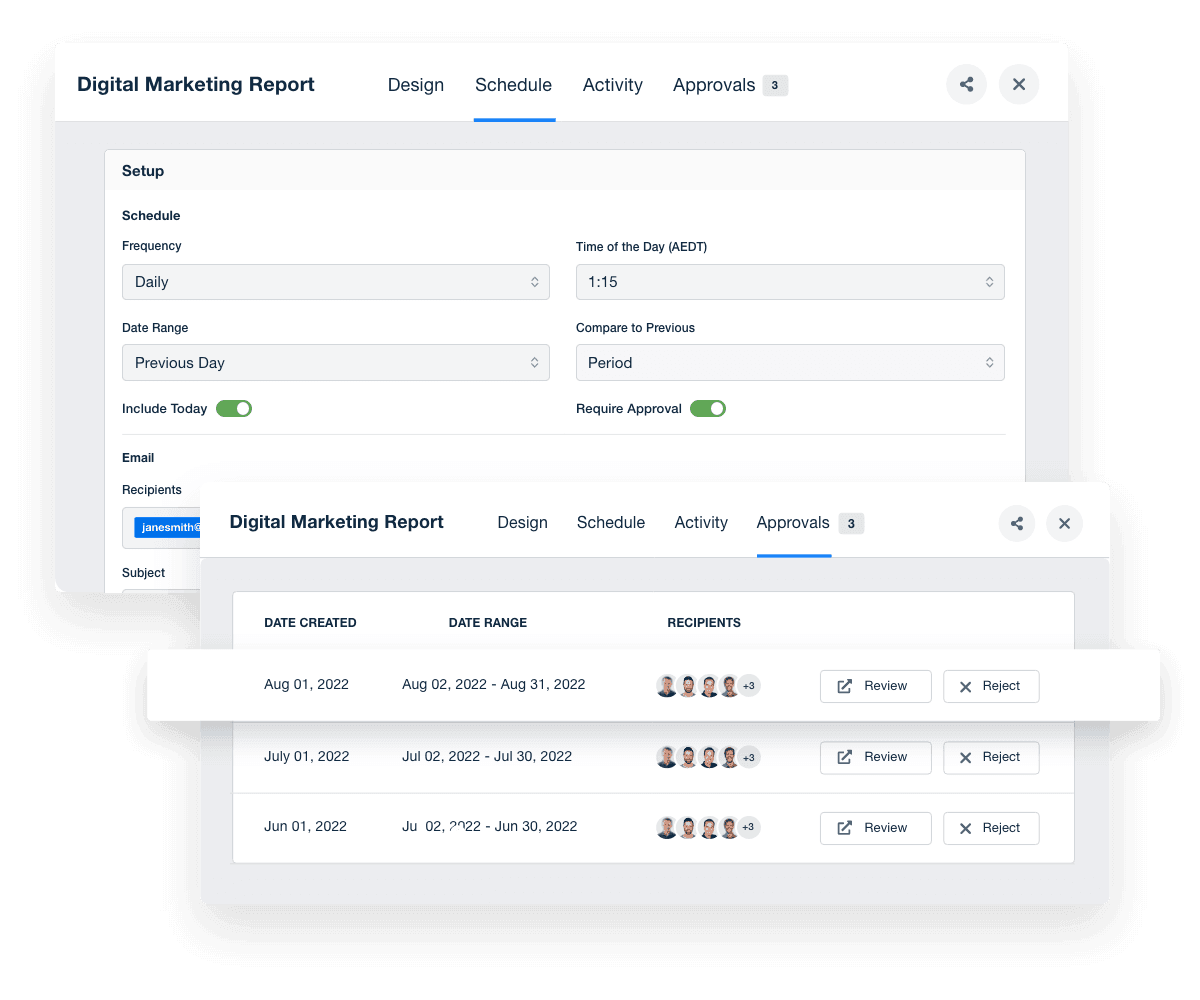Click the external-link icon on Aug 01 Review button

(x=846, y=686)
